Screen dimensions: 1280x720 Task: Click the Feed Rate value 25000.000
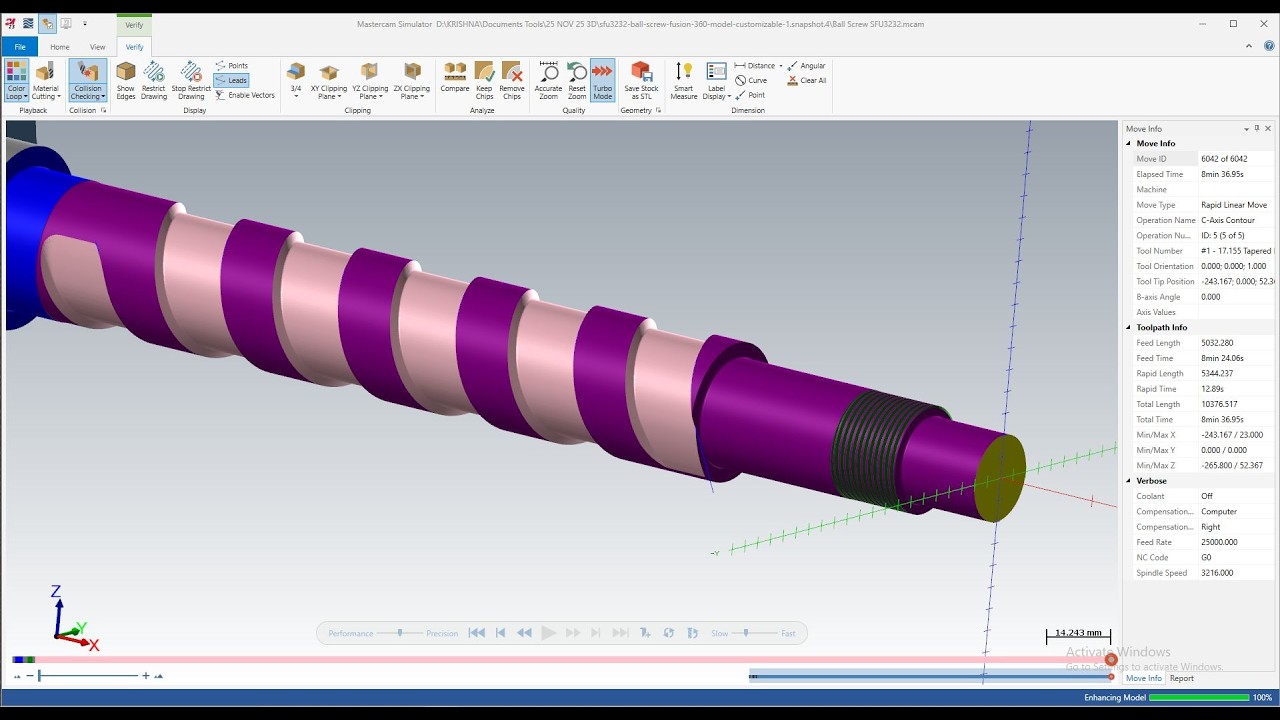(x=1219, y=542)
